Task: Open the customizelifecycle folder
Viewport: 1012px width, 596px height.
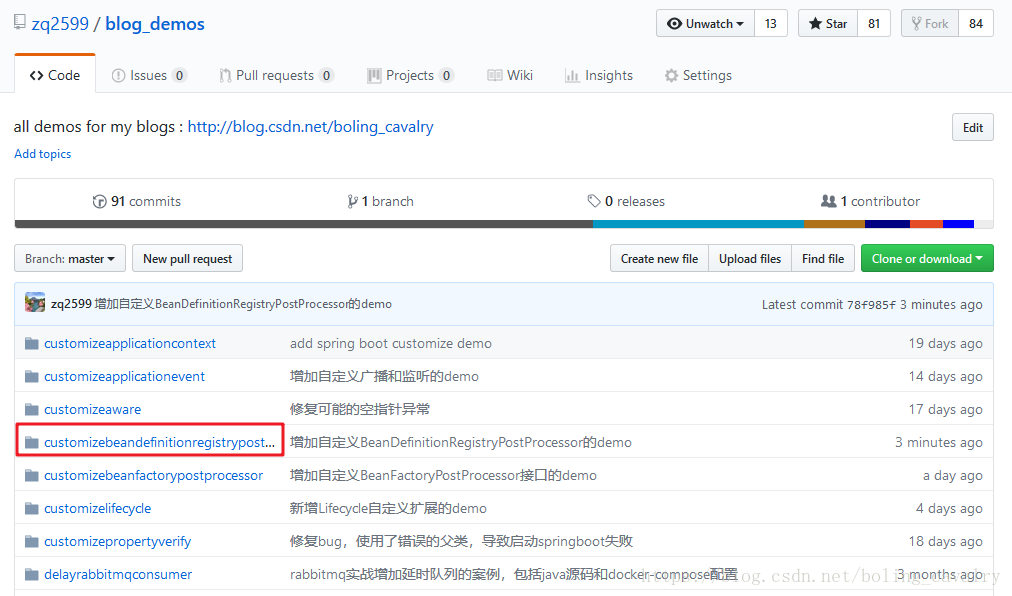Action: click(x=97, y=508)
